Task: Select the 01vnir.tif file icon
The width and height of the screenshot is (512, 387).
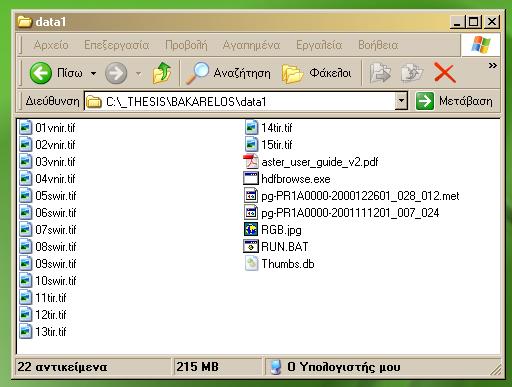Action: tap(26, 128)
